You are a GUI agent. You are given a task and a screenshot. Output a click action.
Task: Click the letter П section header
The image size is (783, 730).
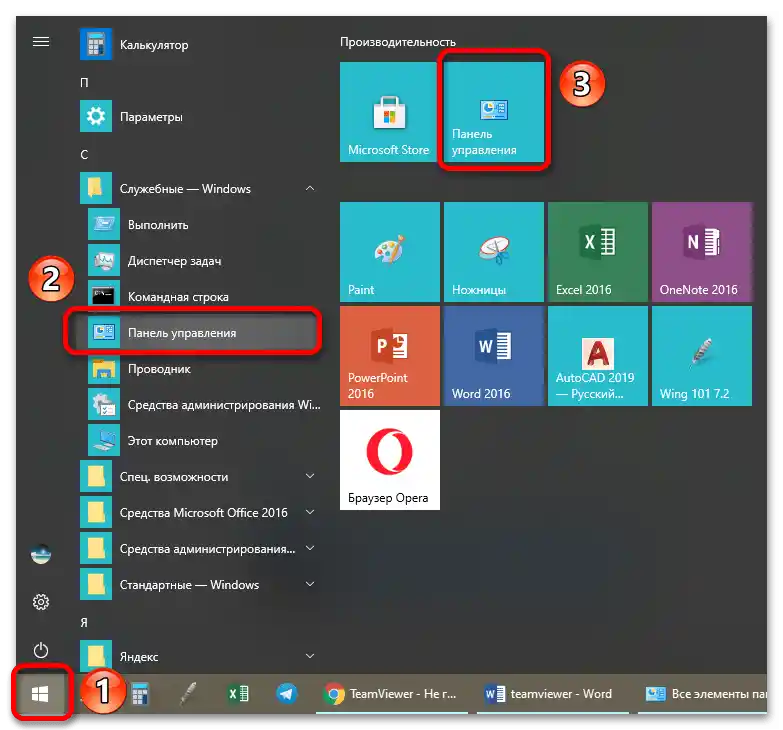click(x=84, y=82)
